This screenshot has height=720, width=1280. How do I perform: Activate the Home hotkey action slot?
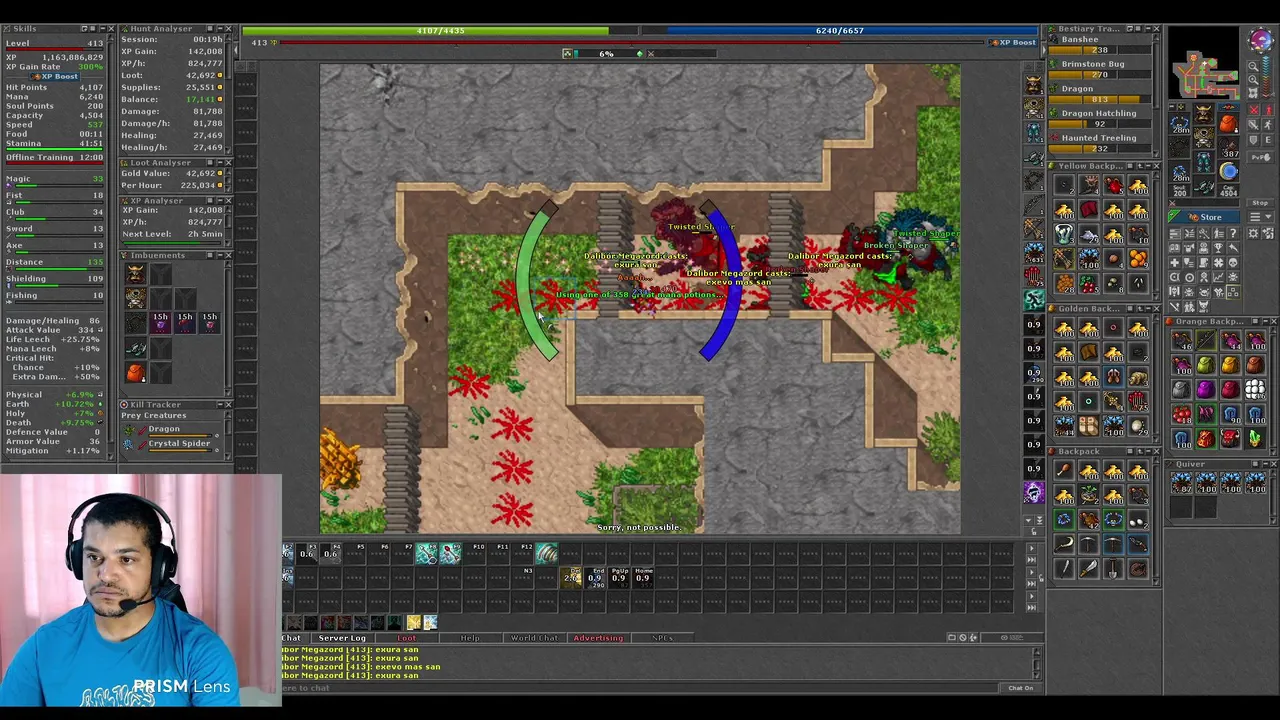click(643, 578)
